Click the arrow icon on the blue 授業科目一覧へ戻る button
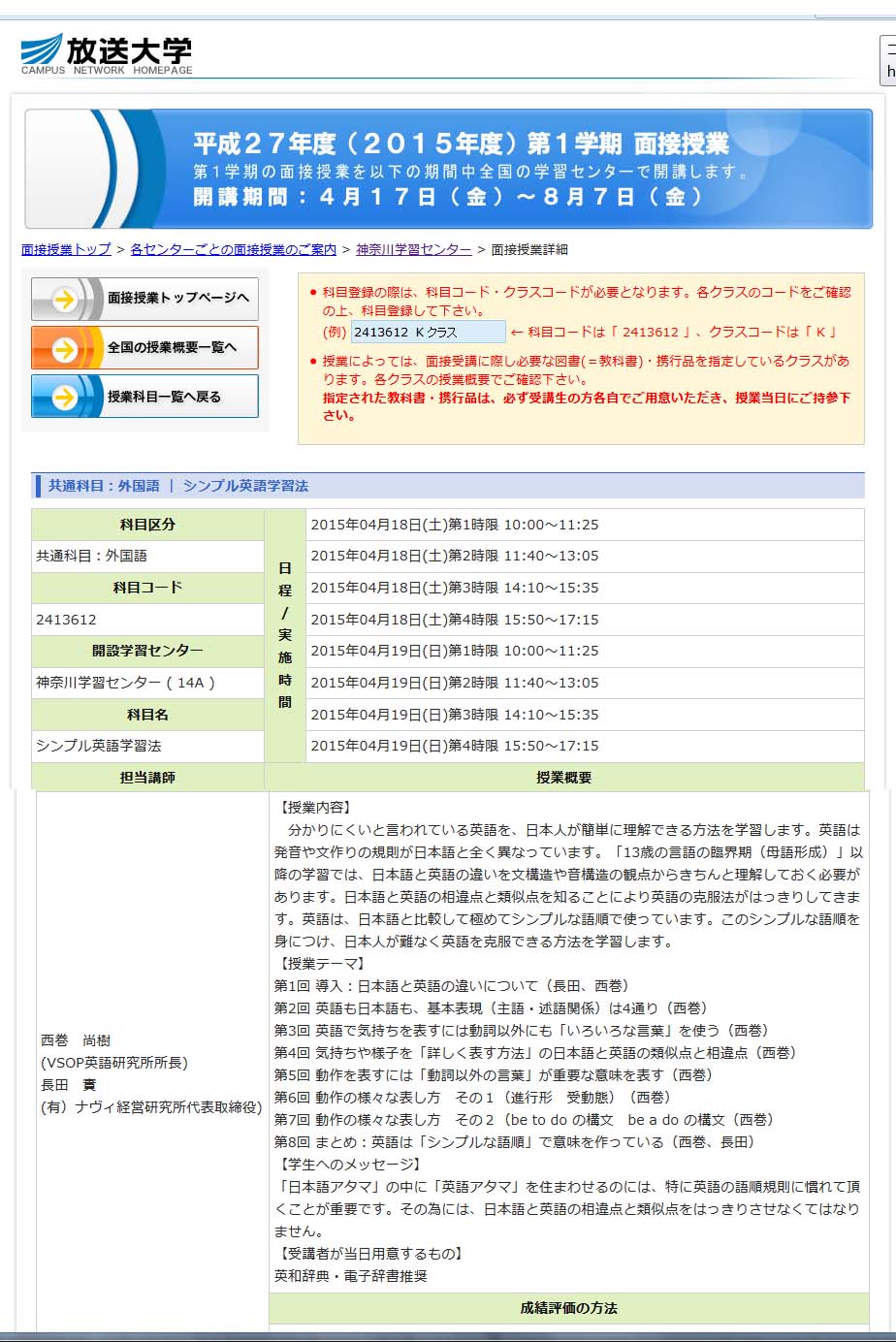The width and height of the screenshot is (896, 1342). coord(65,397)
